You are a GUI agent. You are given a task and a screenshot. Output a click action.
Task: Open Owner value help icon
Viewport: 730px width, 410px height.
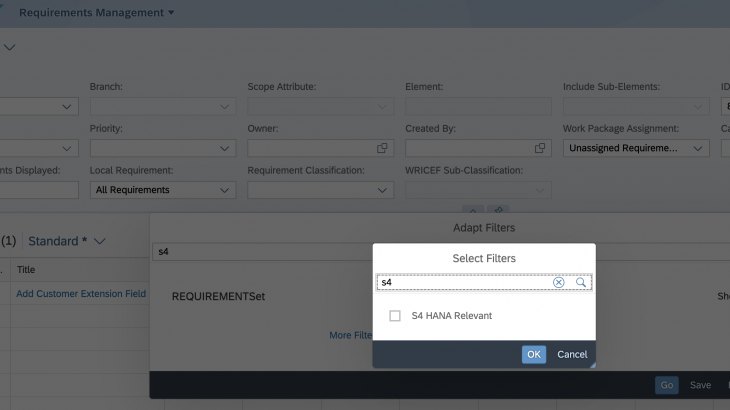click(382, 148)
